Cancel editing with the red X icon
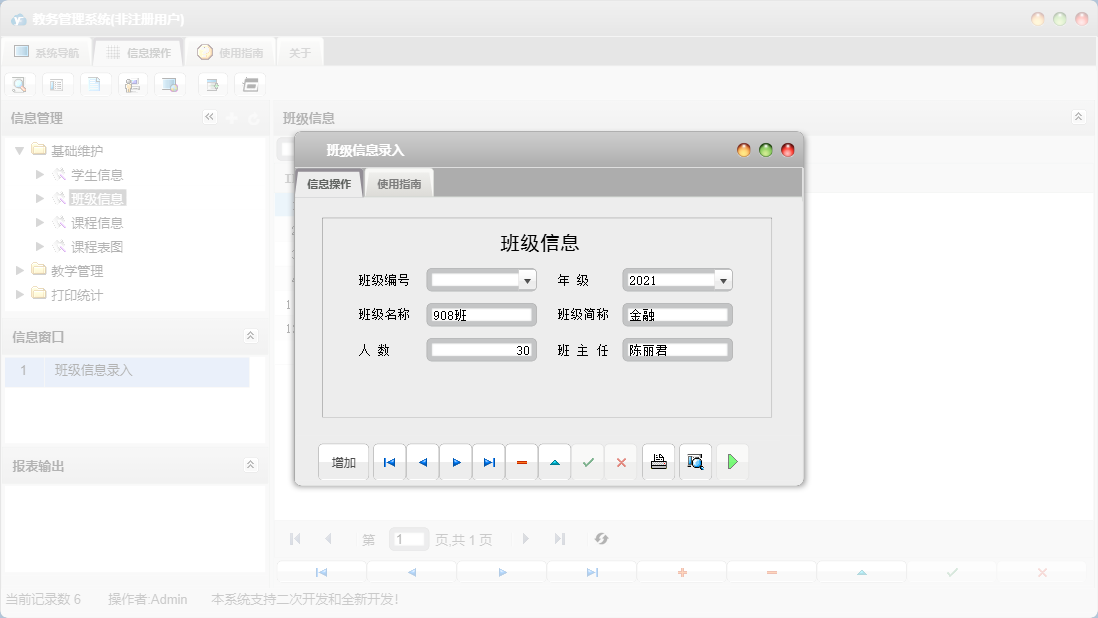The image size is (1098, 618). 620,461
